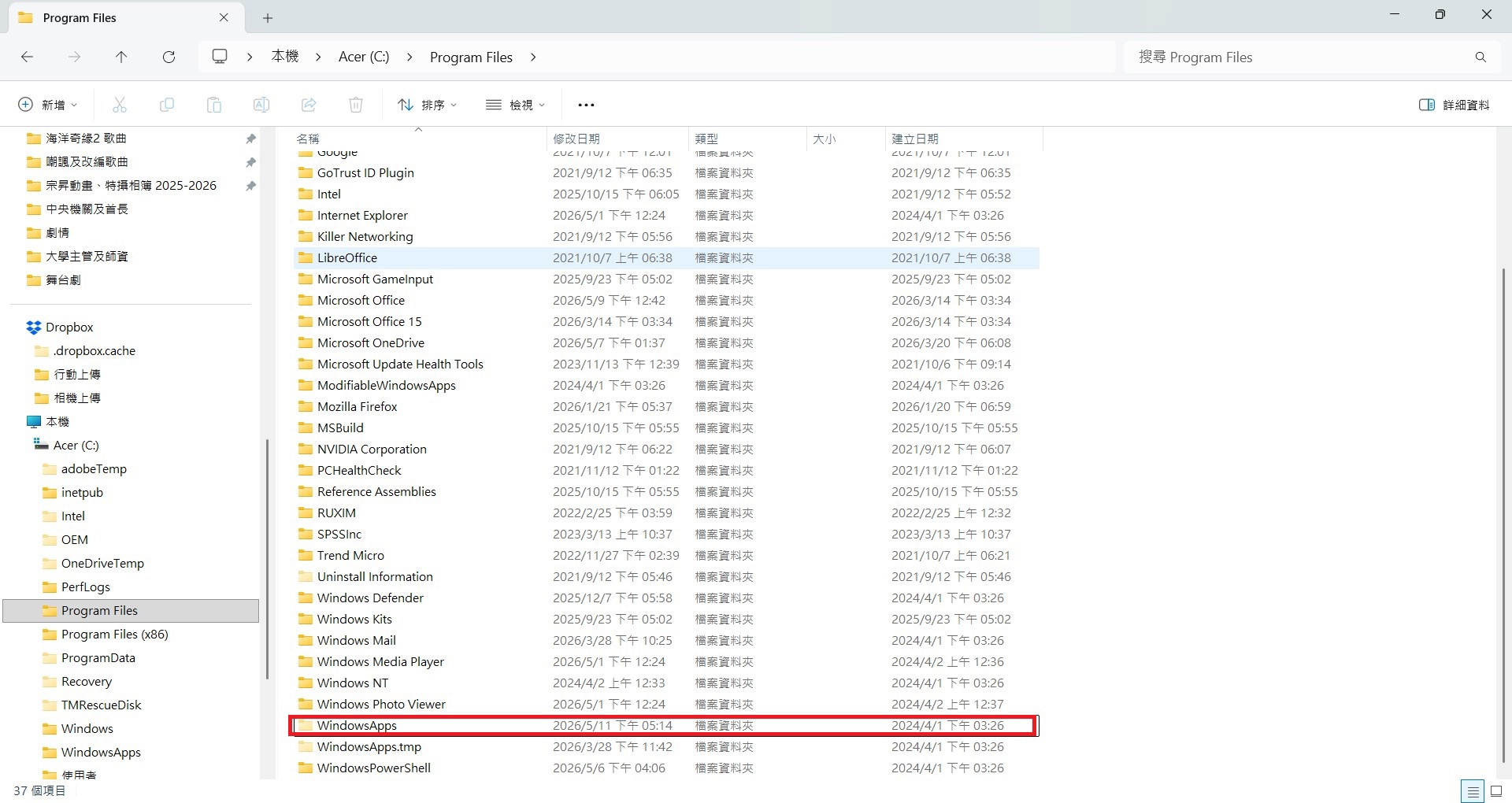Screen dimensions: 1512x803
Task: Click the Share icon in toolbar
Action: point(309,105)
